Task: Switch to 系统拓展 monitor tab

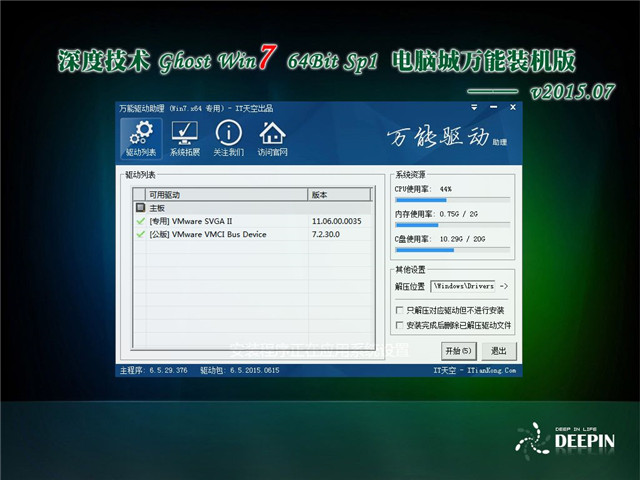Action: tap(185, 138)
